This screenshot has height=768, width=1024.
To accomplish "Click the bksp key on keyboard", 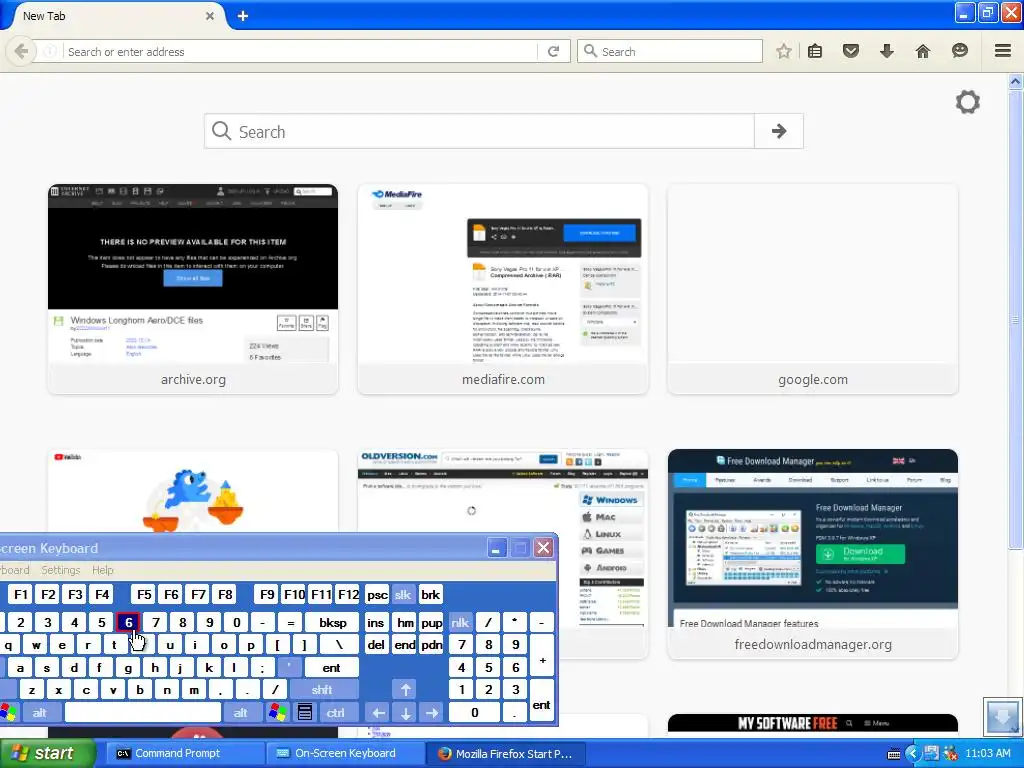I will [x=332, y=622].
